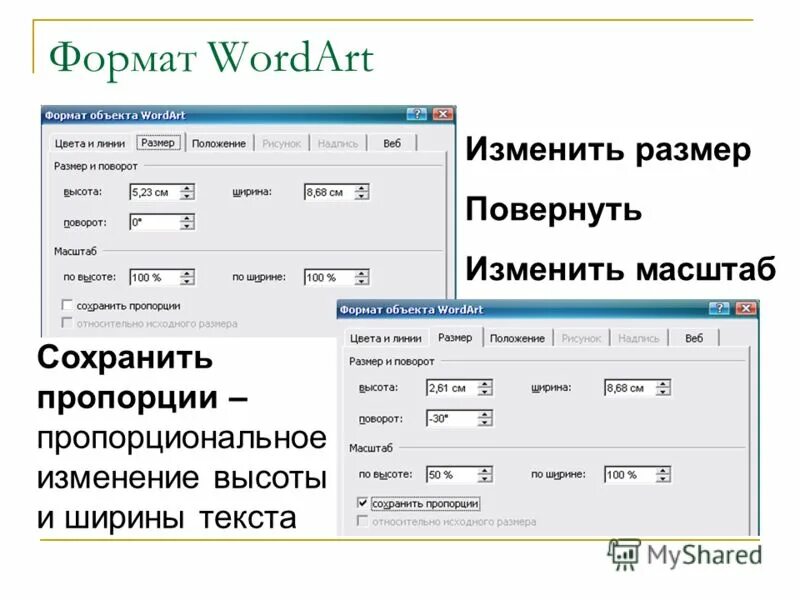Adjust the 0° поворот spinner
Viewport: 800px width, 600px height.
click(187, 222)
